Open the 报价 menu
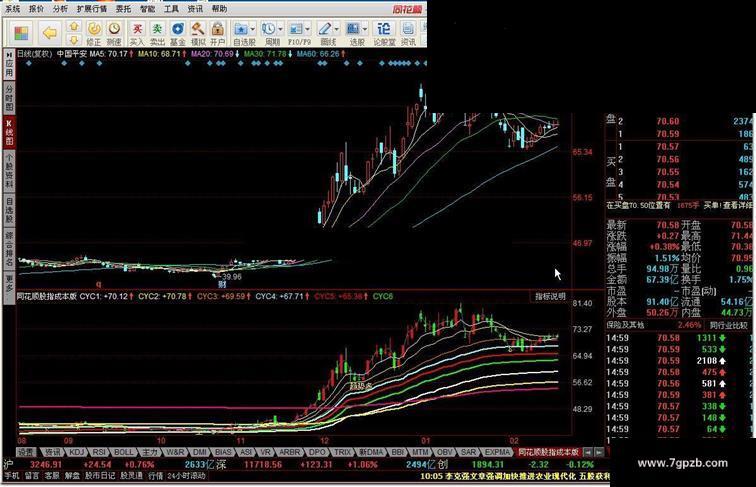 click(36, 9)
